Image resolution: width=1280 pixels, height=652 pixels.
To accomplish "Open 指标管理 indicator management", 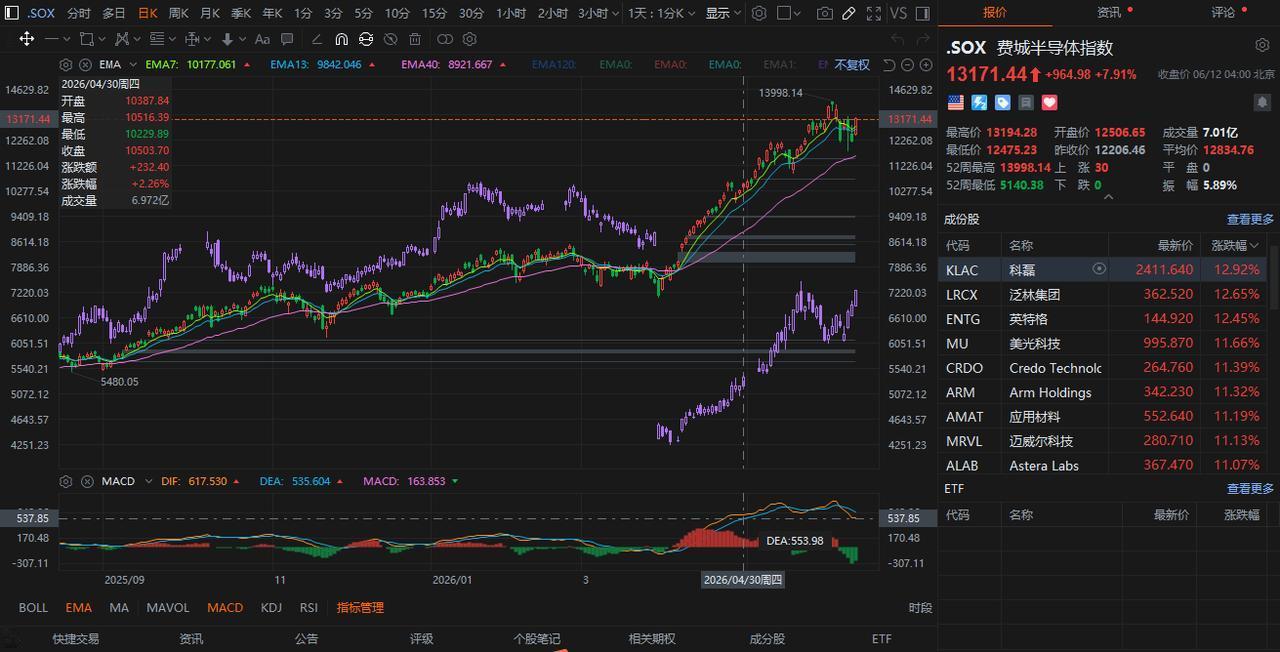I will 360,607.
